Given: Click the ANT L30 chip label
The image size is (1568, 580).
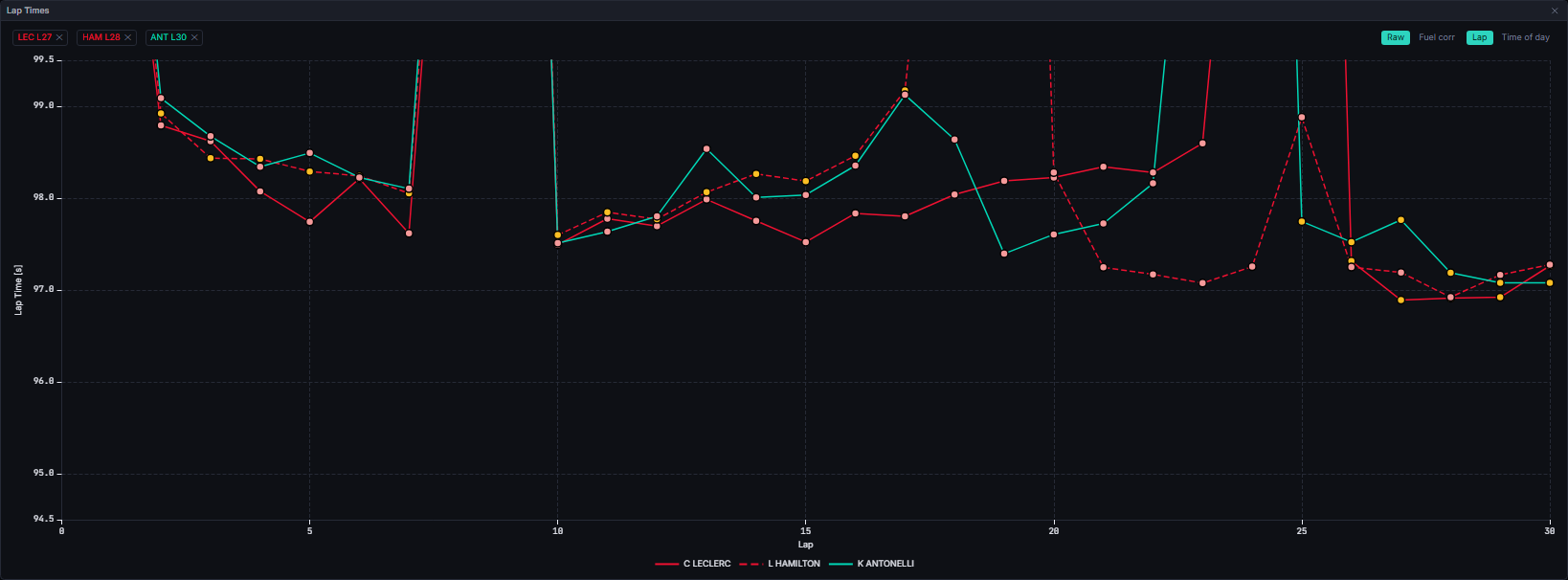Looking at the screenshot, I should 168,37.
